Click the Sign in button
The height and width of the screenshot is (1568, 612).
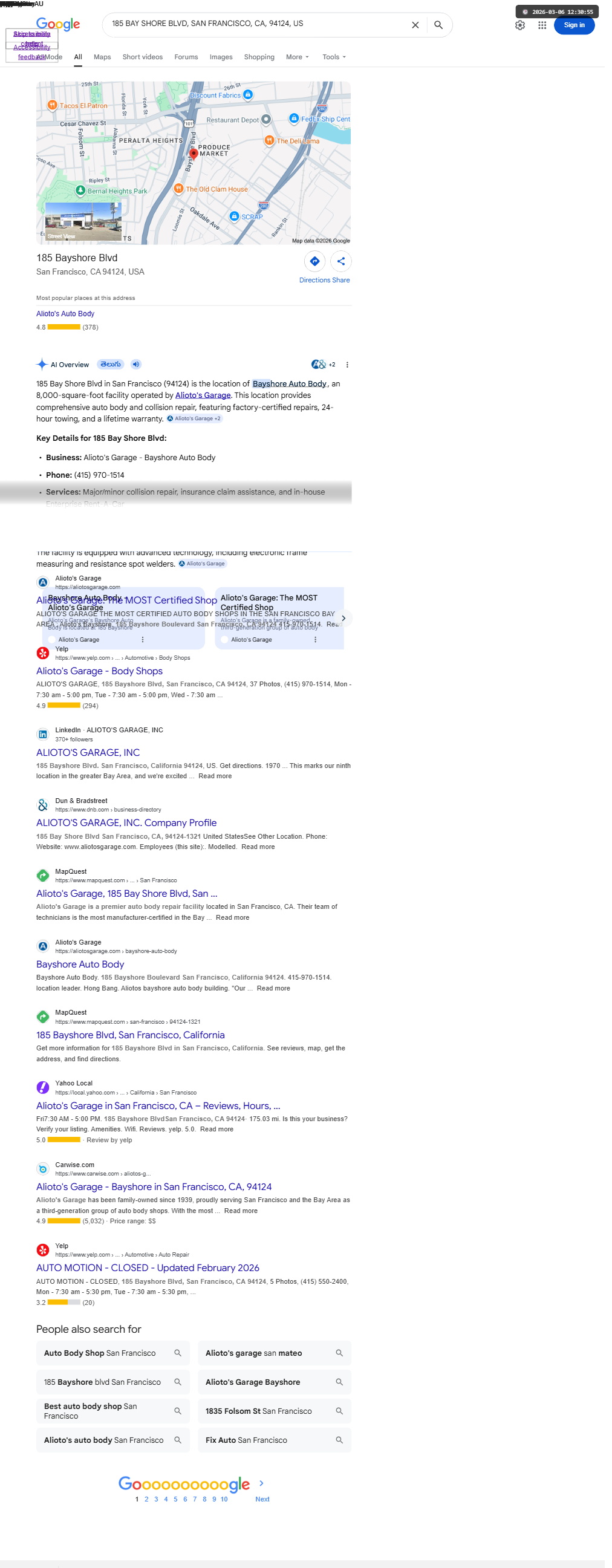(575, 25)
